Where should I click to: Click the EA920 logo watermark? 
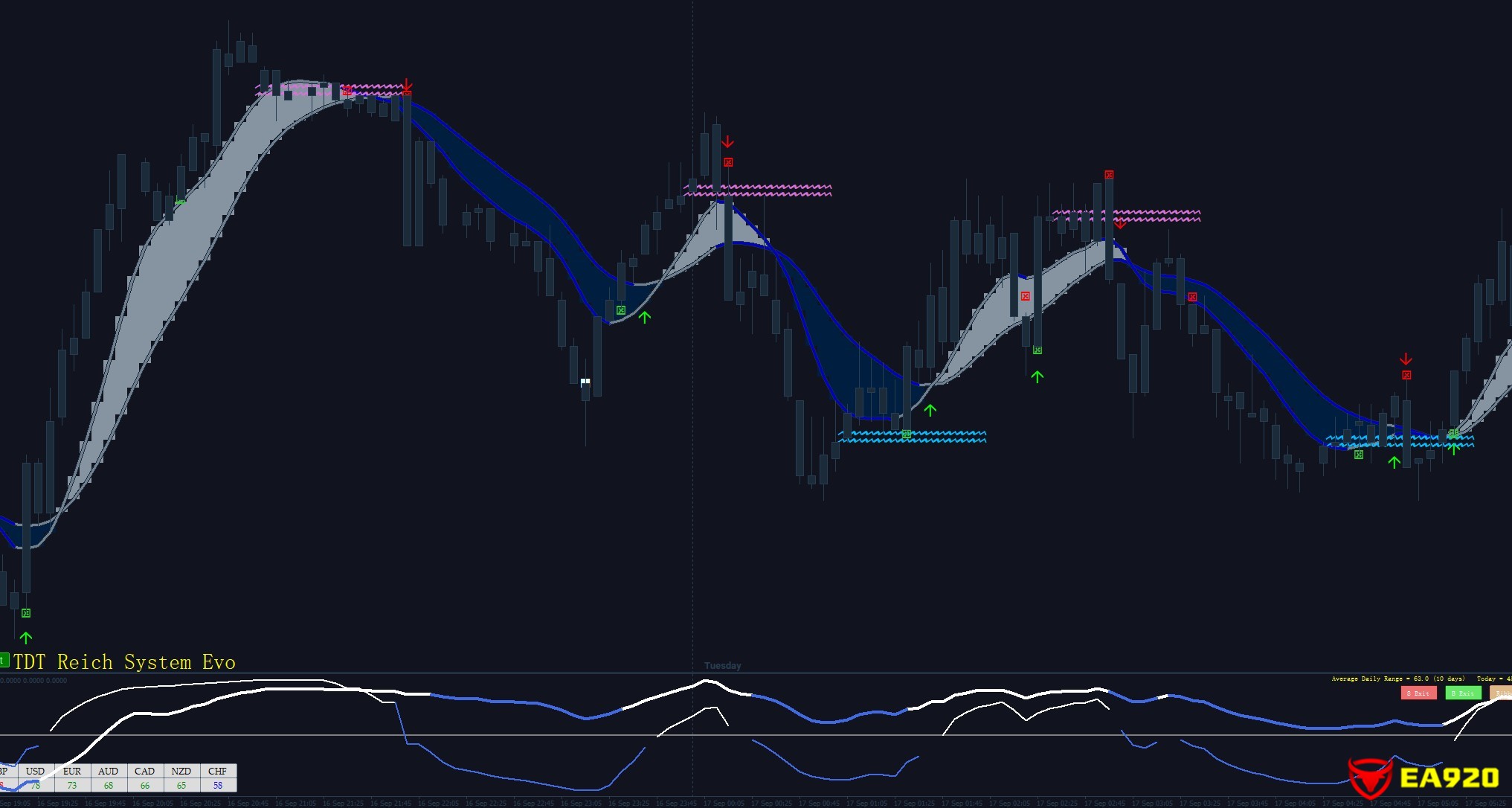1423,777
